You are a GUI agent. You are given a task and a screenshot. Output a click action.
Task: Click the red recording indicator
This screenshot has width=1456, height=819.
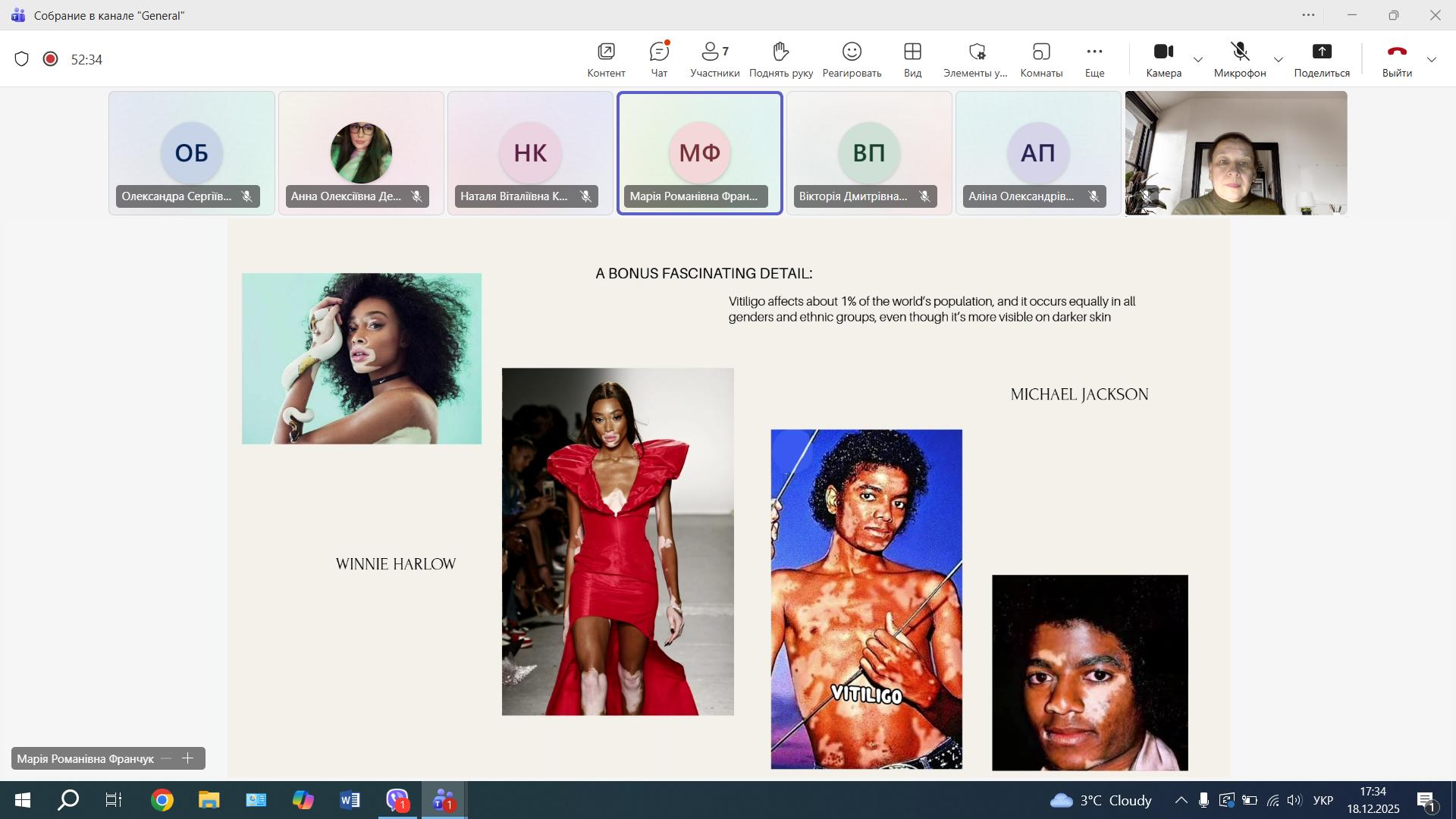[51, 59]
